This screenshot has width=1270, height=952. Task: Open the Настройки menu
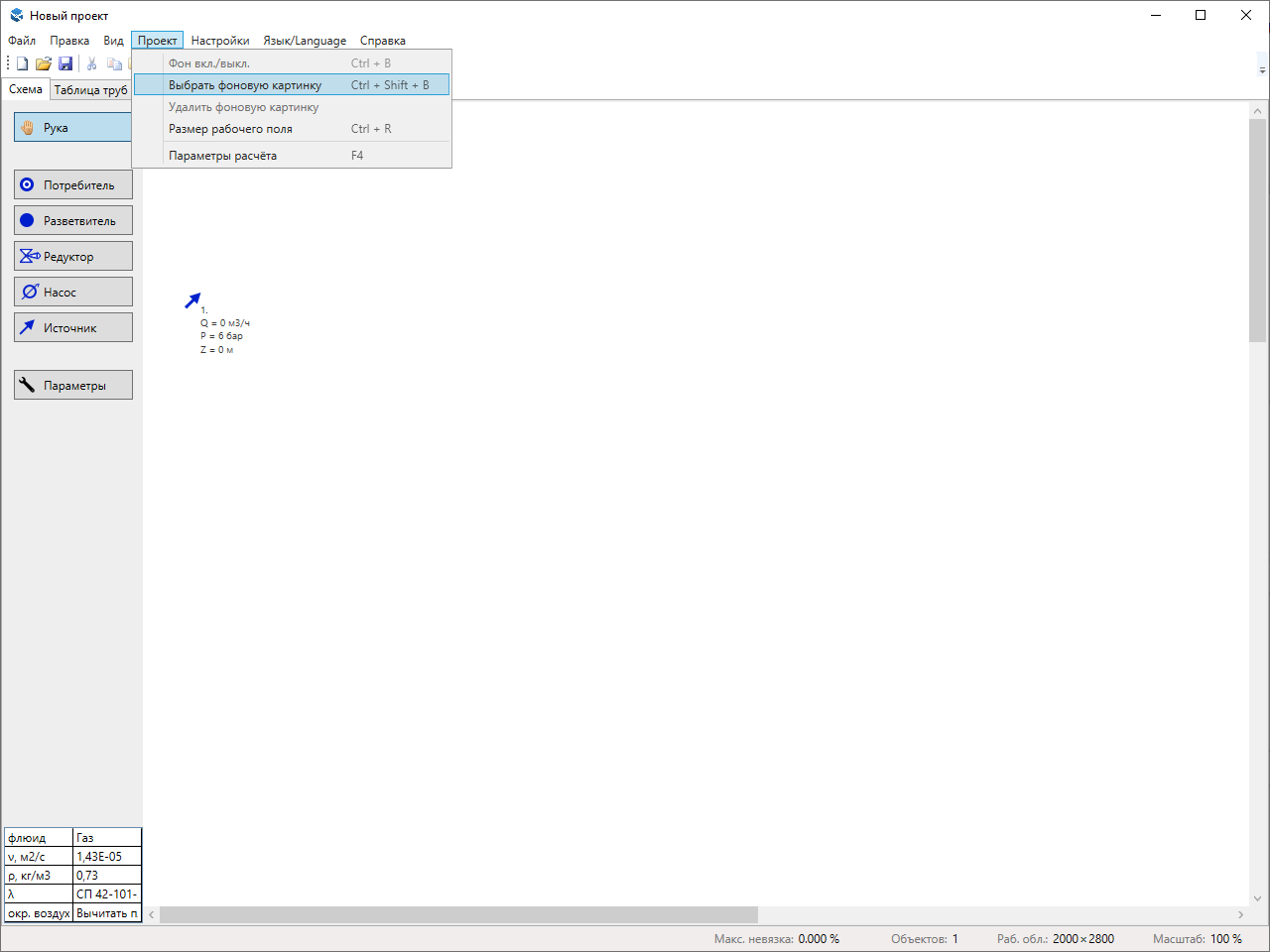coord(220,41)
